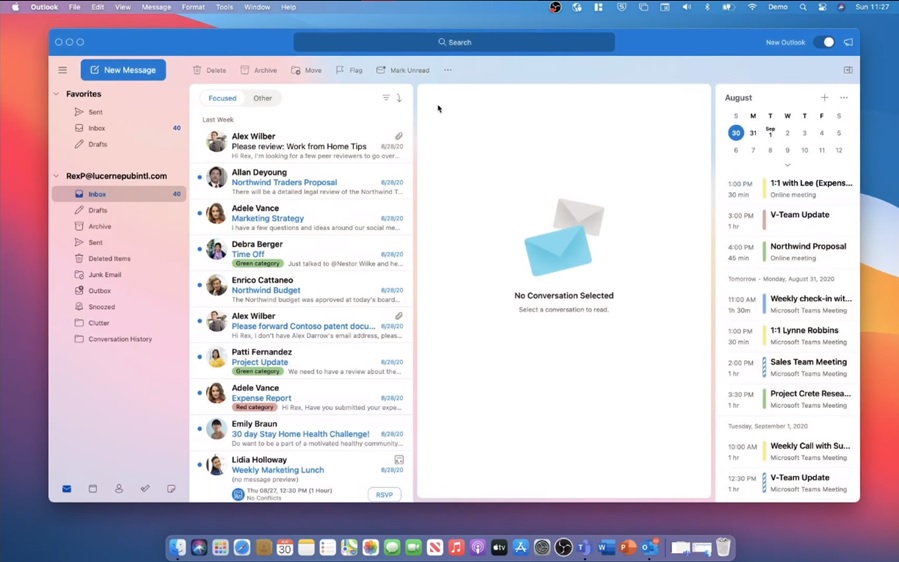Switch to Notes view icon
This screenshot has width=899, height=562.
[x=171, y=489]
